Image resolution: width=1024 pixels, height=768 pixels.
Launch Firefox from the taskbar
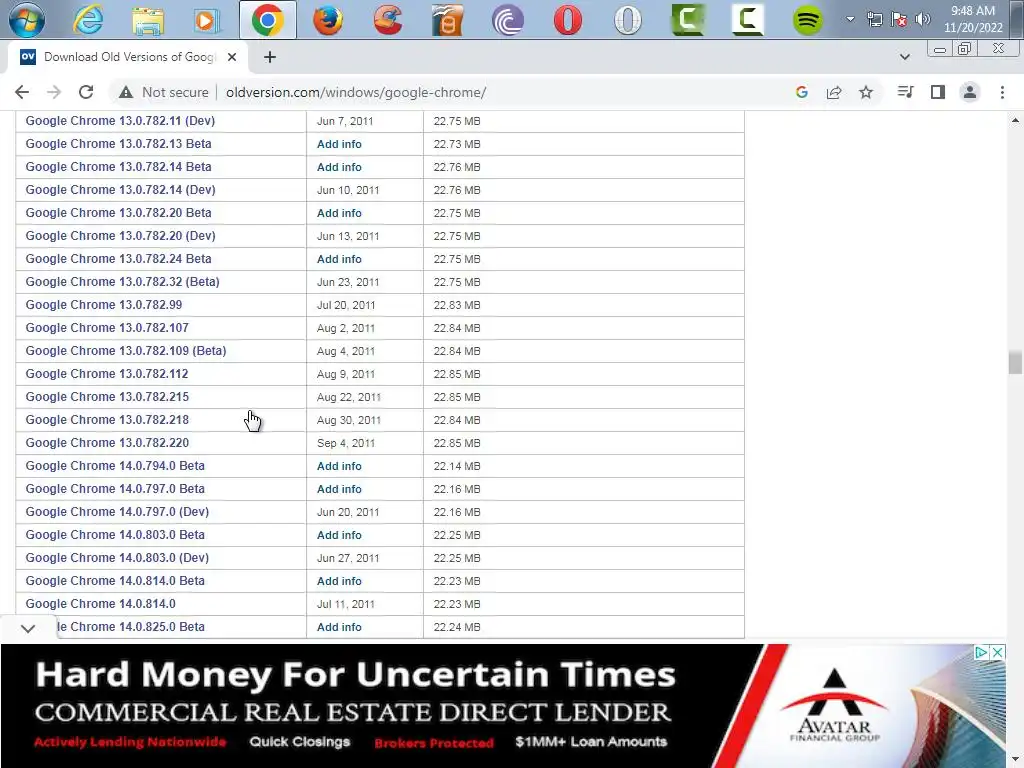tap(328, 20)
